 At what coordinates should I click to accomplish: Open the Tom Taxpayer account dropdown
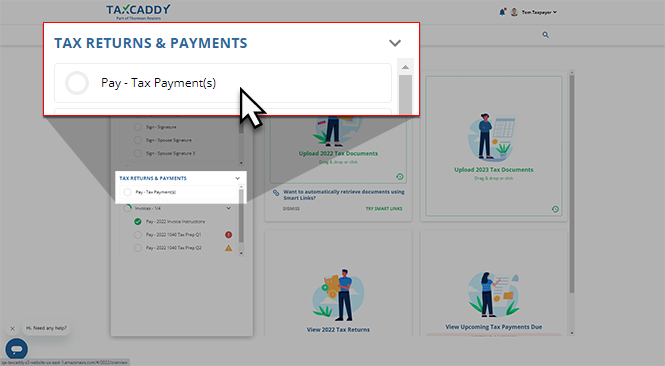[x=539, y=12]
